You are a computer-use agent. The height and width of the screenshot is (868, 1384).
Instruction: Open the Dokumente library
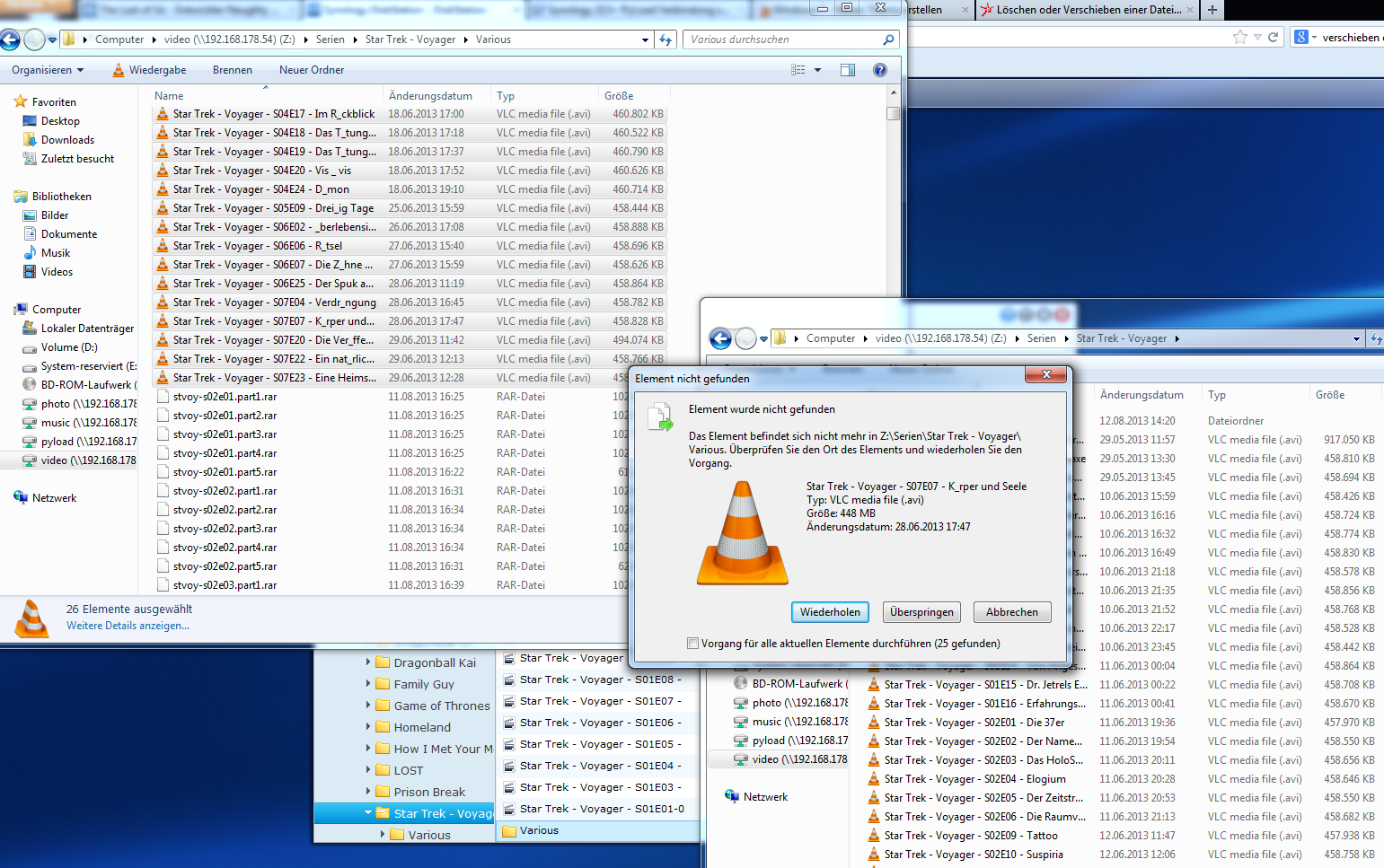(x=69, y=234)
